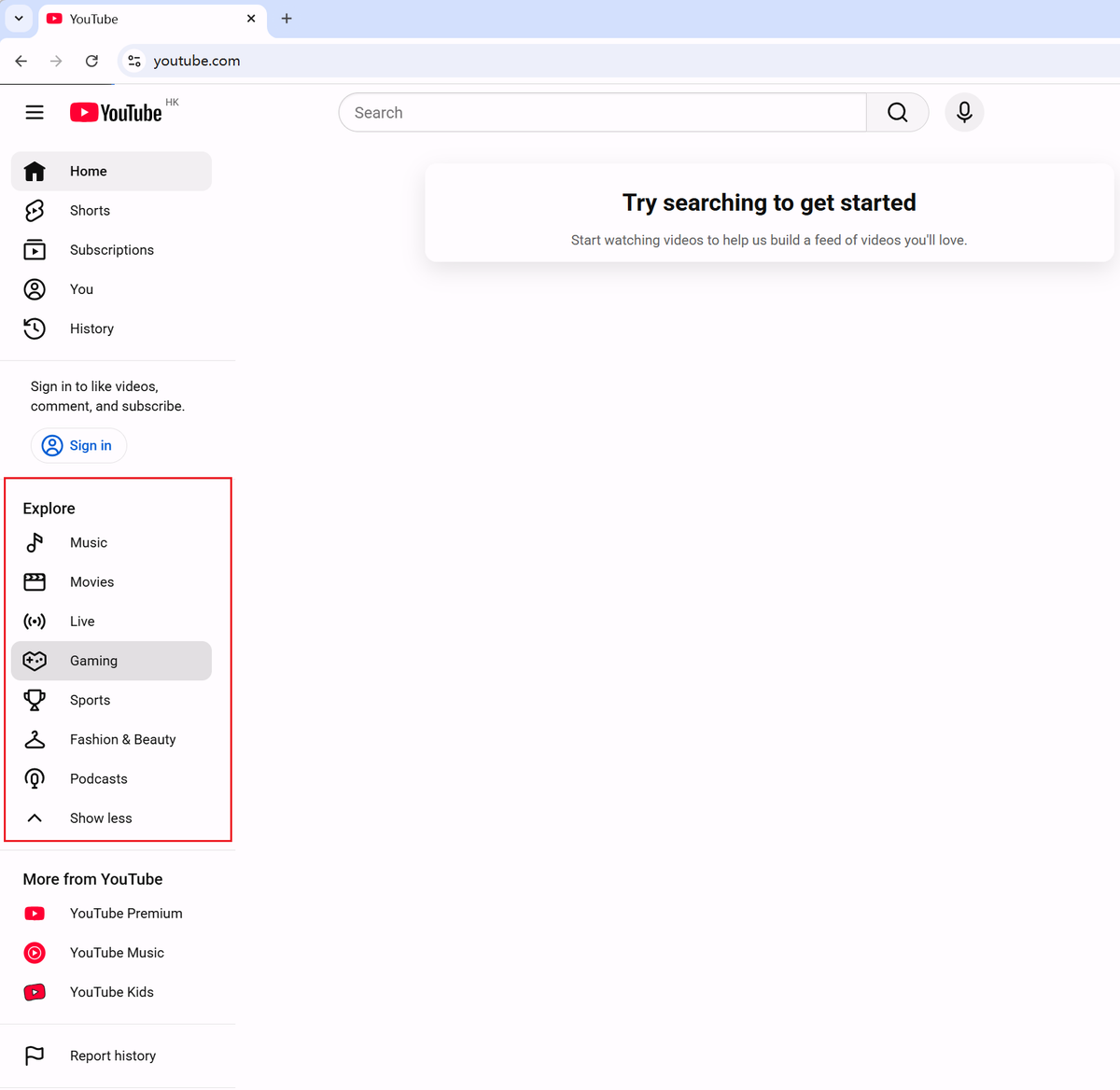Select Gaming under Explore
This screenshot has width=1120, height=1090.
(111, 661)
